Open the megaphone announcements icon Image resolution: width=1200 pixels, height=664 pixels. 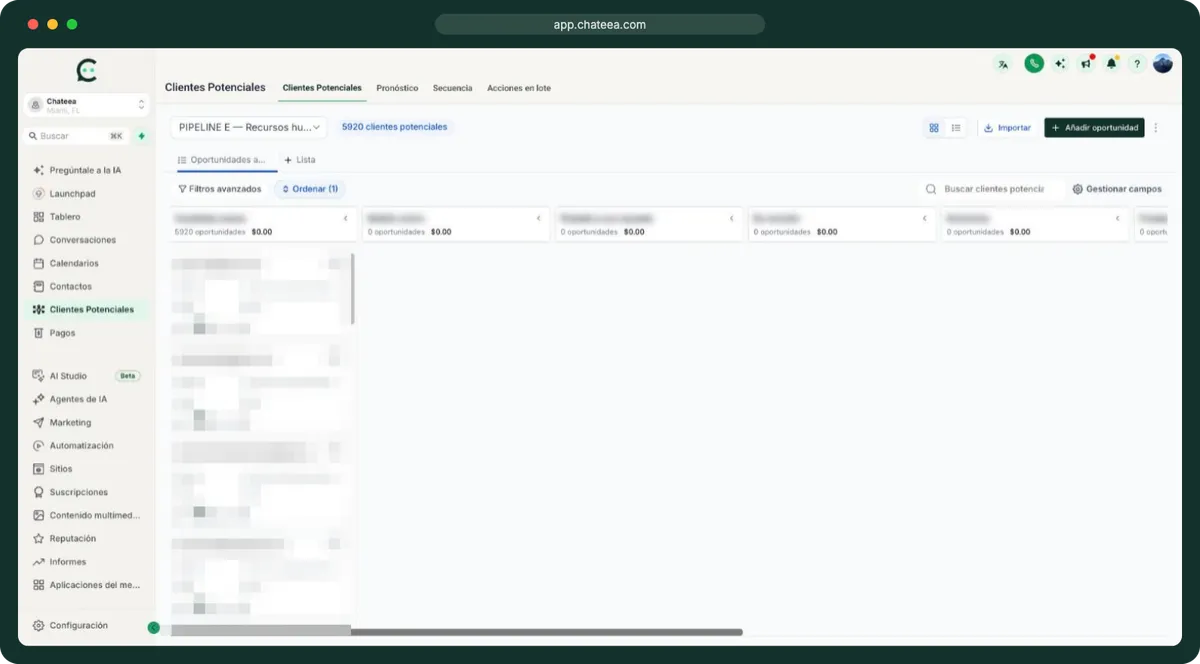pos(1086,64)
